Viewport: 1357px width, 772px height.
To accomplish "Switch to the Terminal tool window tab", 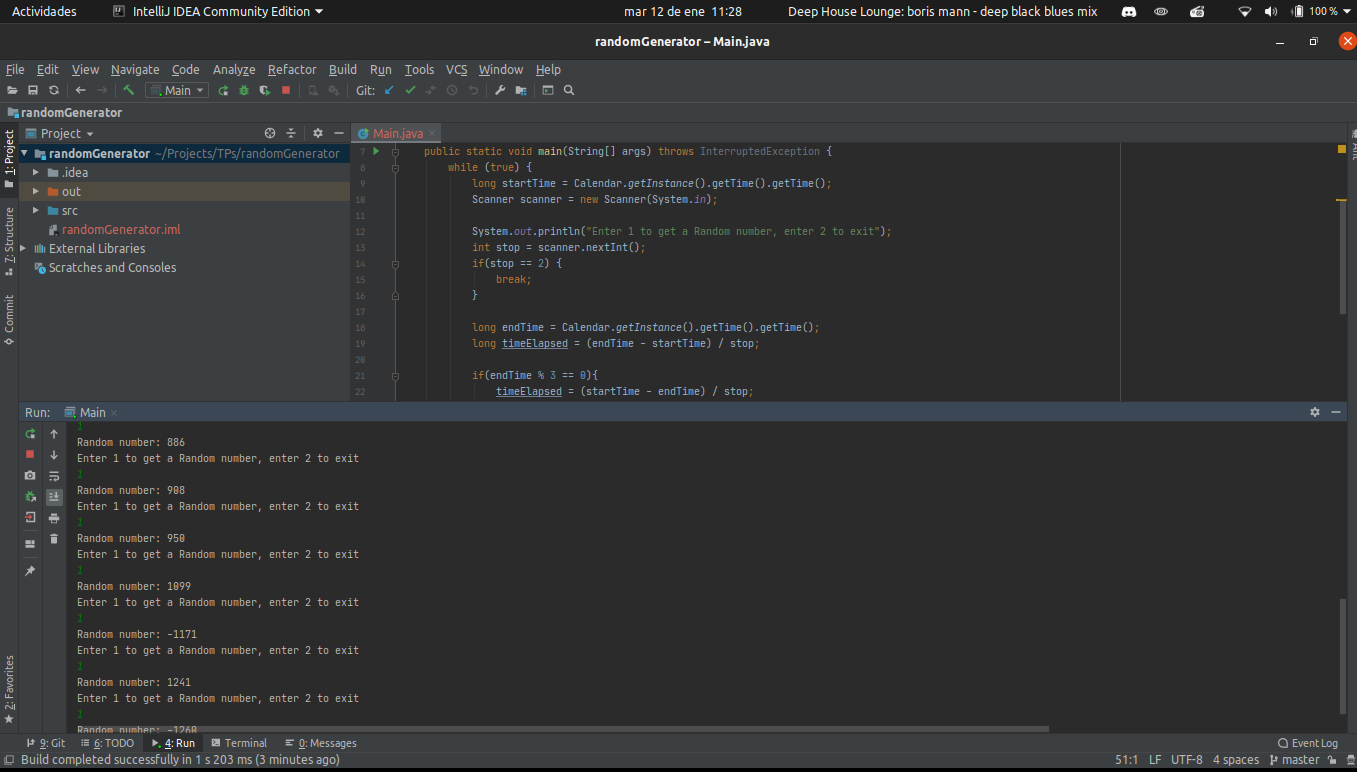I will [238, 743].
